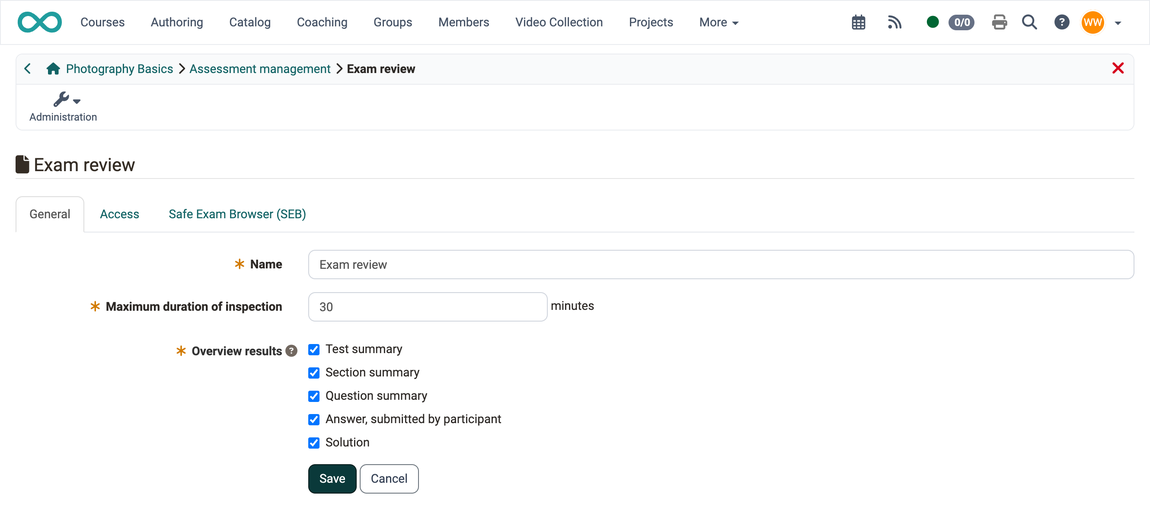Click the WW user avatar

click(x=1092, y=22)
